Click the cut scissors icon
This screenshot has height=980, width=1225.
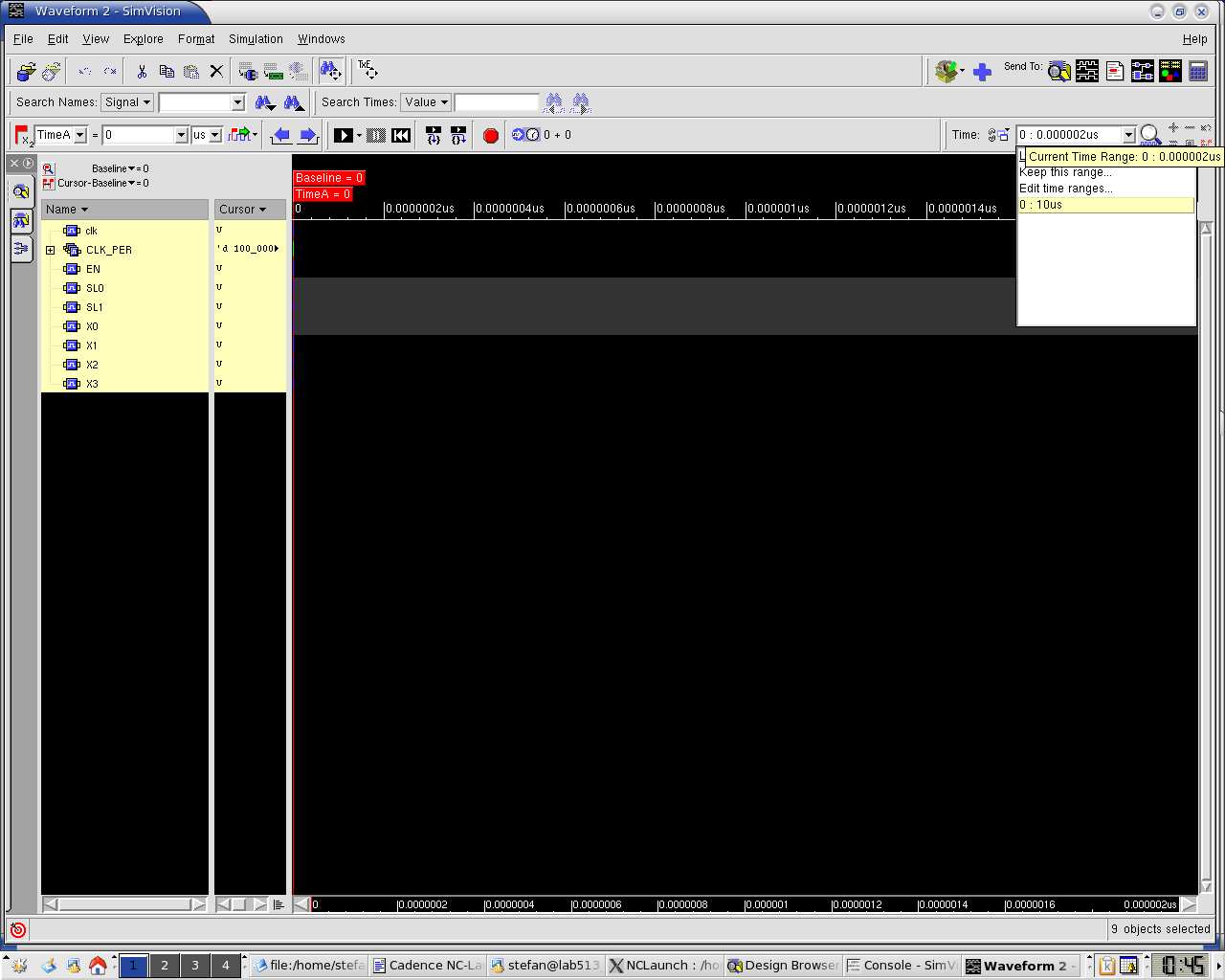[x=142, y=71]
